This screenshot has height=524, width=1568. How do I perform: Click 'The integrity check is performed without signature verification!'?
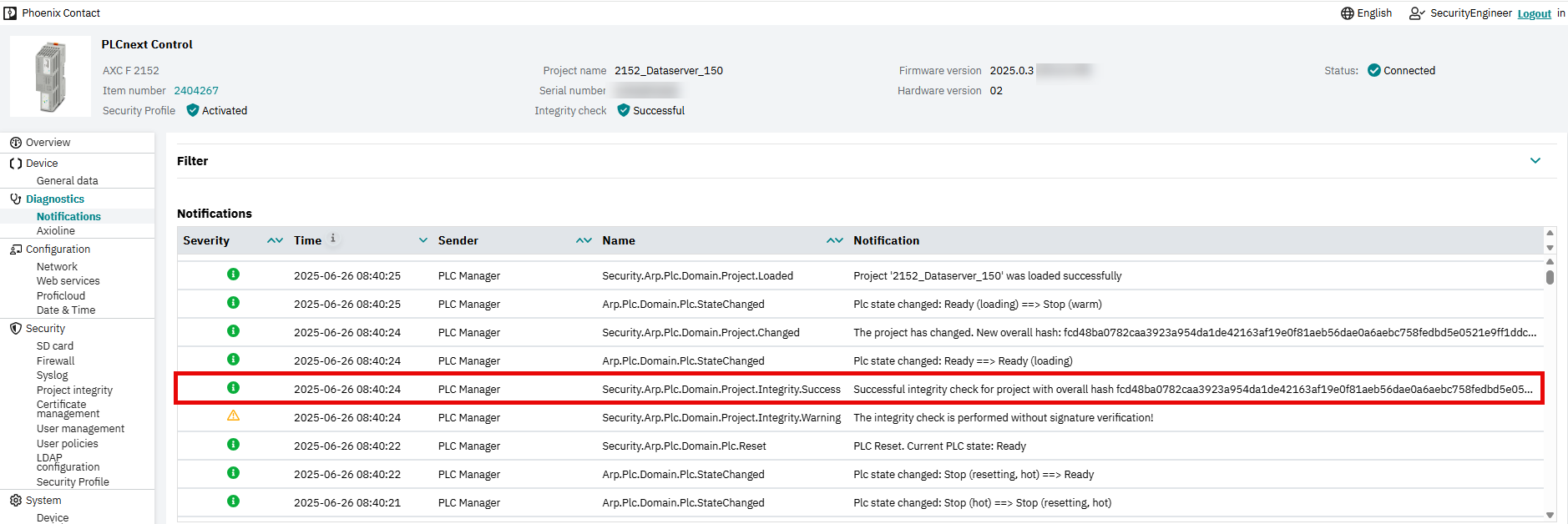[x=1003, y=418]
